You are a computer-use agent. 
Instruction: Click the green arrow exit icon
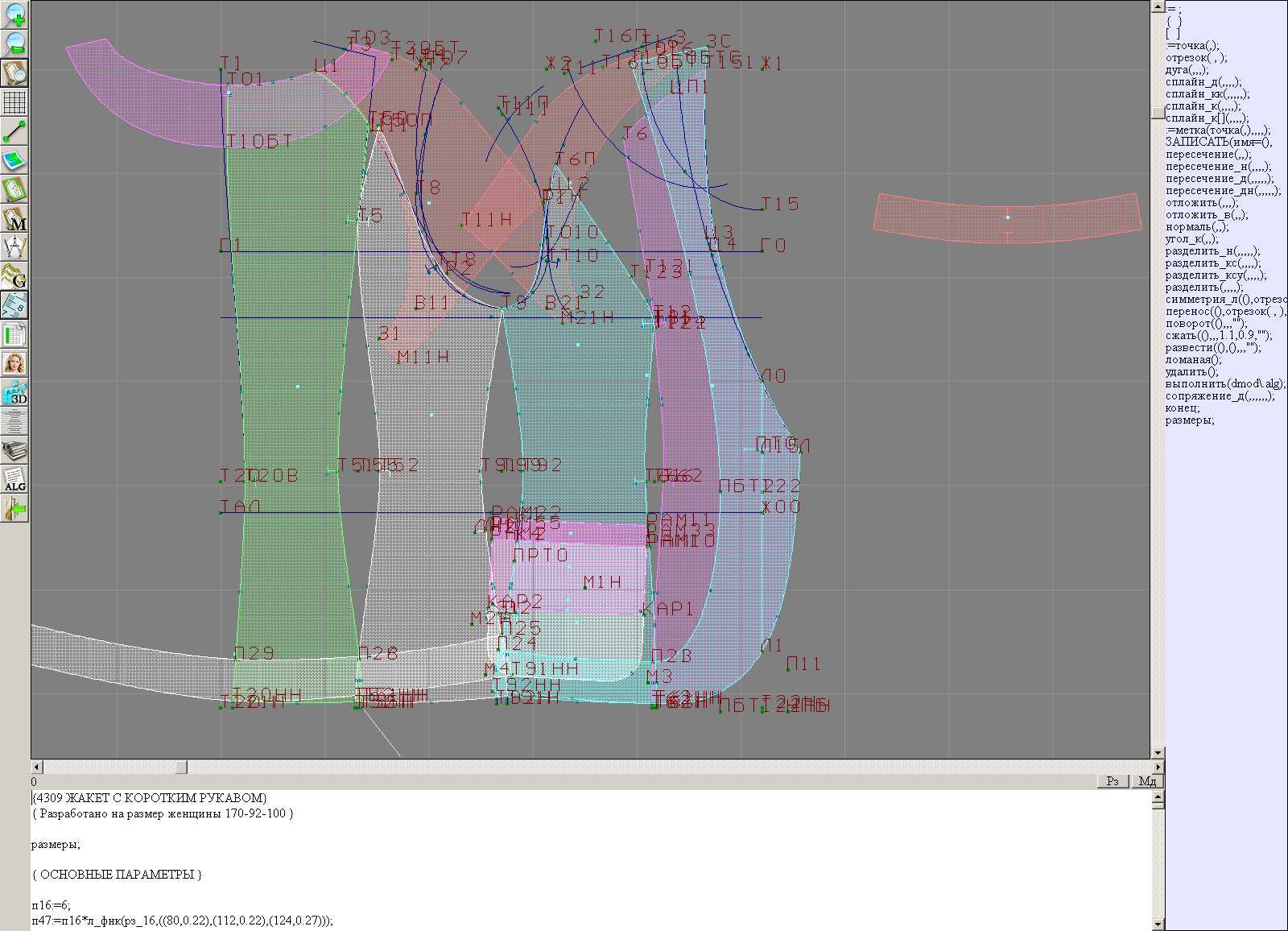point(14,509)
